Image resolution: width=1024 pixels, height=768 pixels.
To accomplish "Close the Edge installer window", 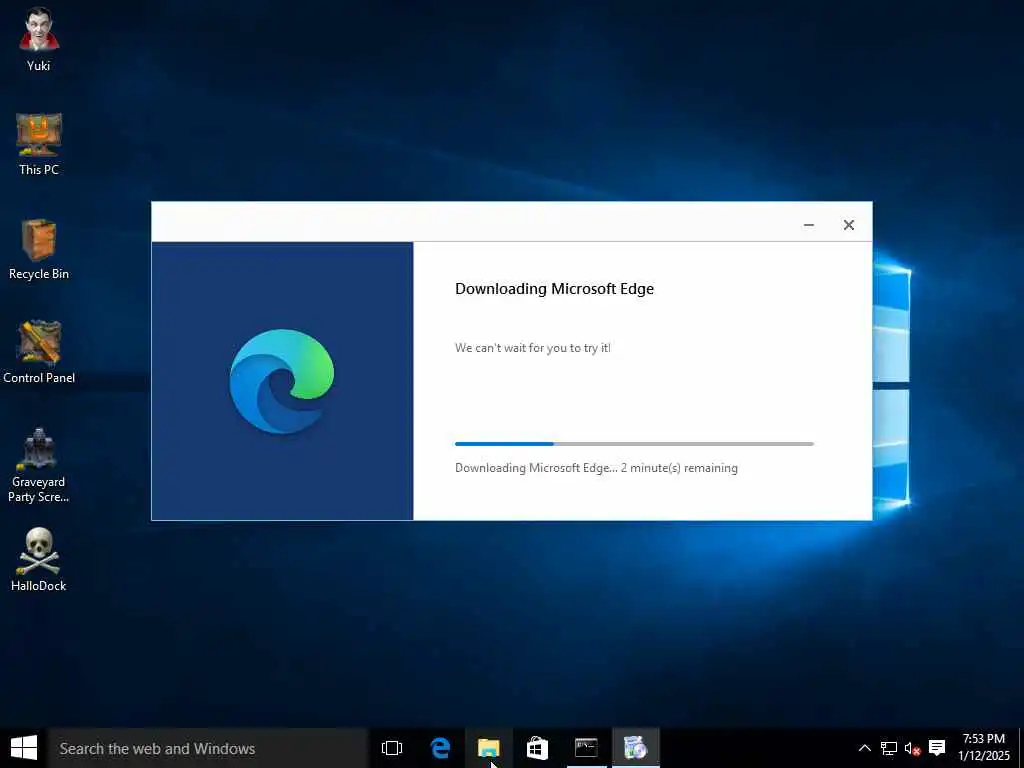I will [x=848, y=225].
